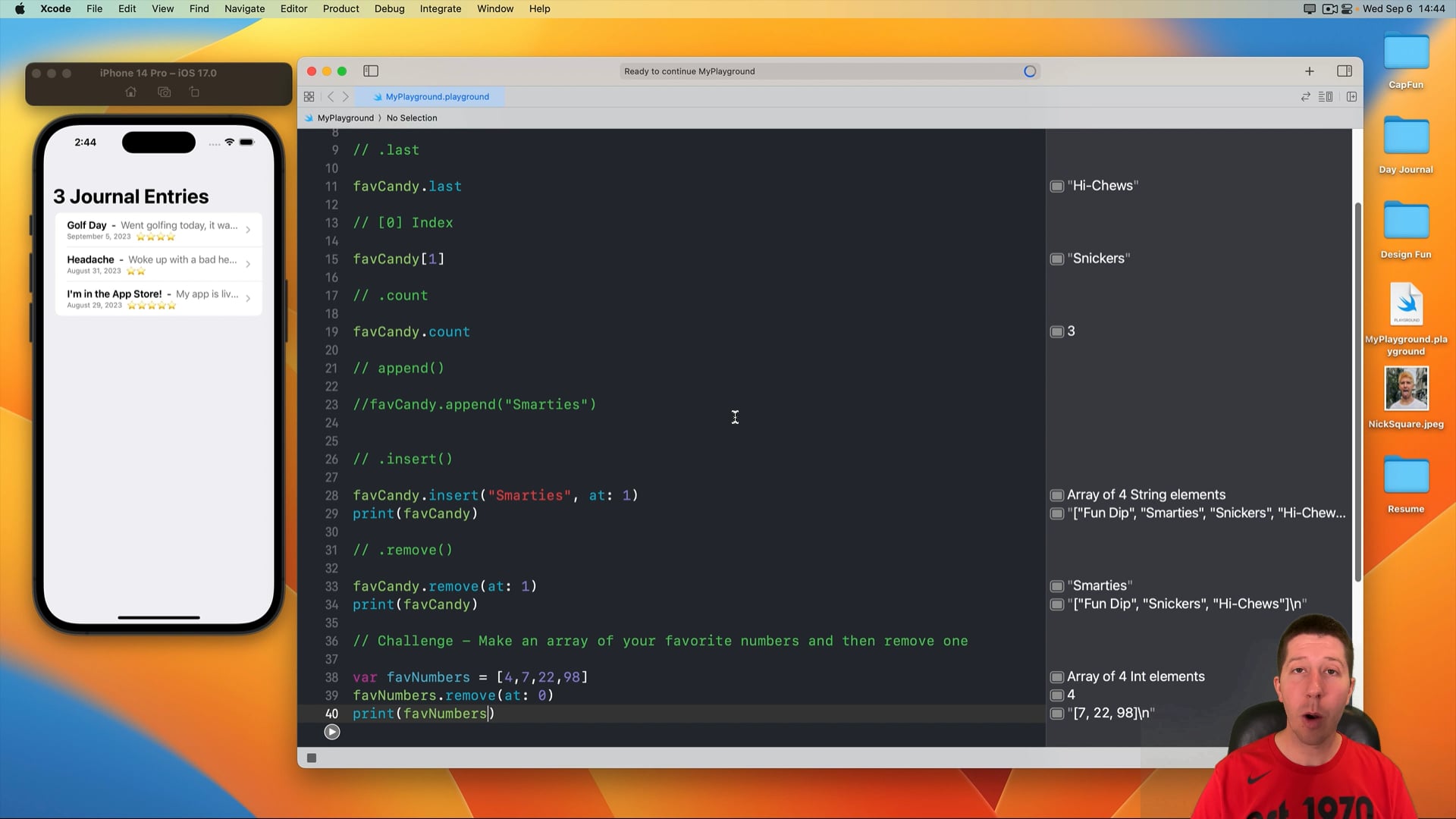Open the Debug menu
This screenshot has width=1456, height=819.
click(389, 9)
